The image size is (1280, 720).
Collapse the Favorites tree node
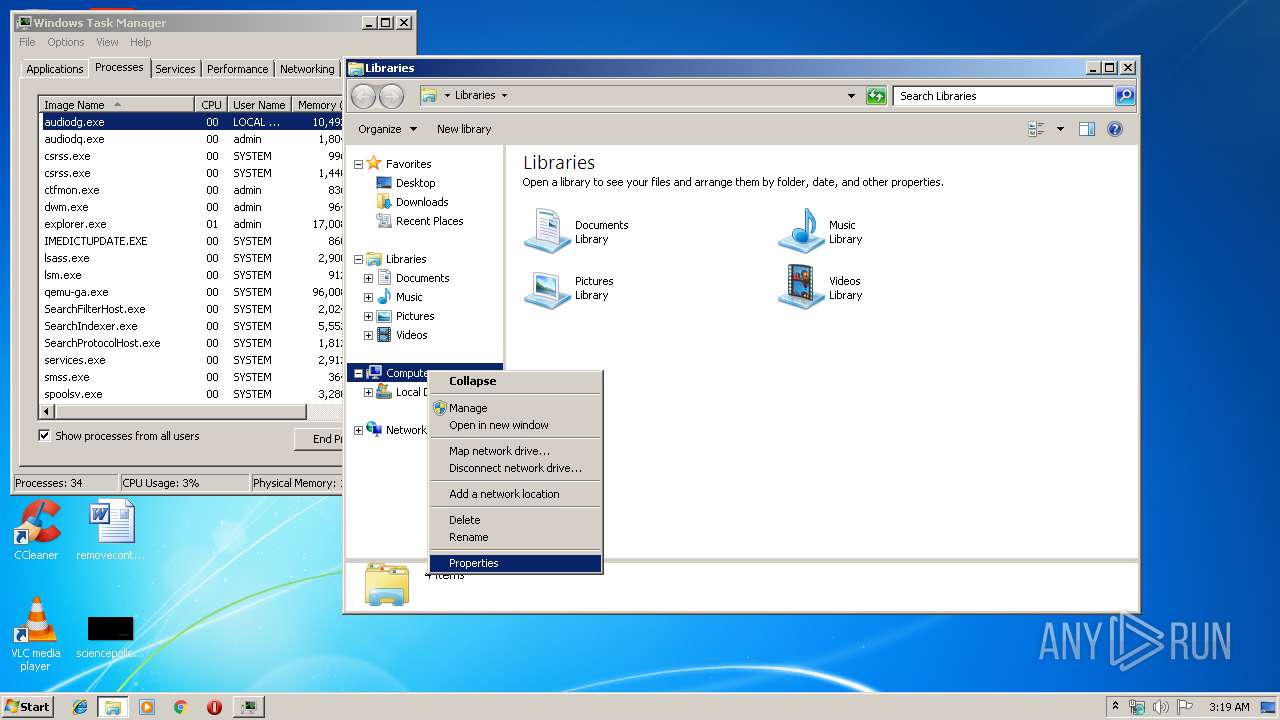(358, 164)
